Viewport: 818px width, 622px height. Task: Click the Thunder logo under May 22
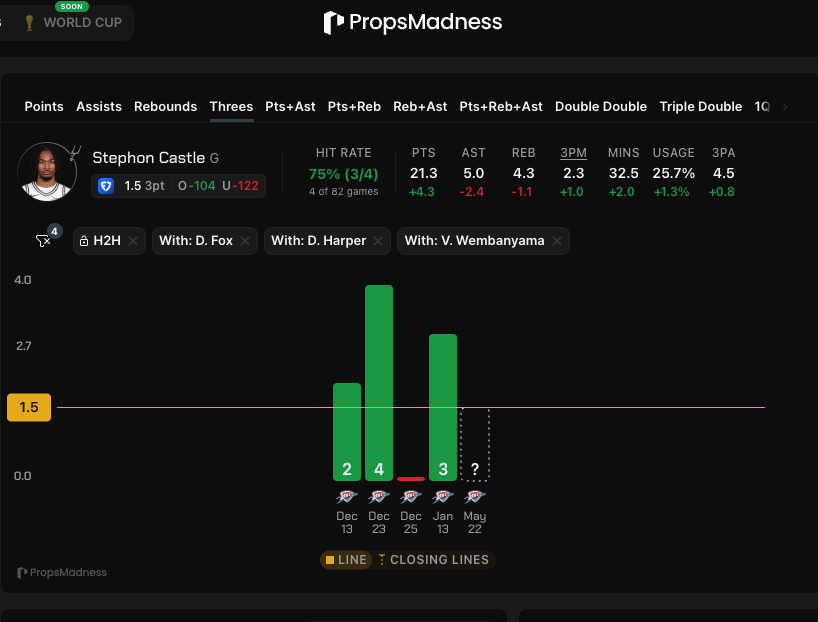click(475, 496)
